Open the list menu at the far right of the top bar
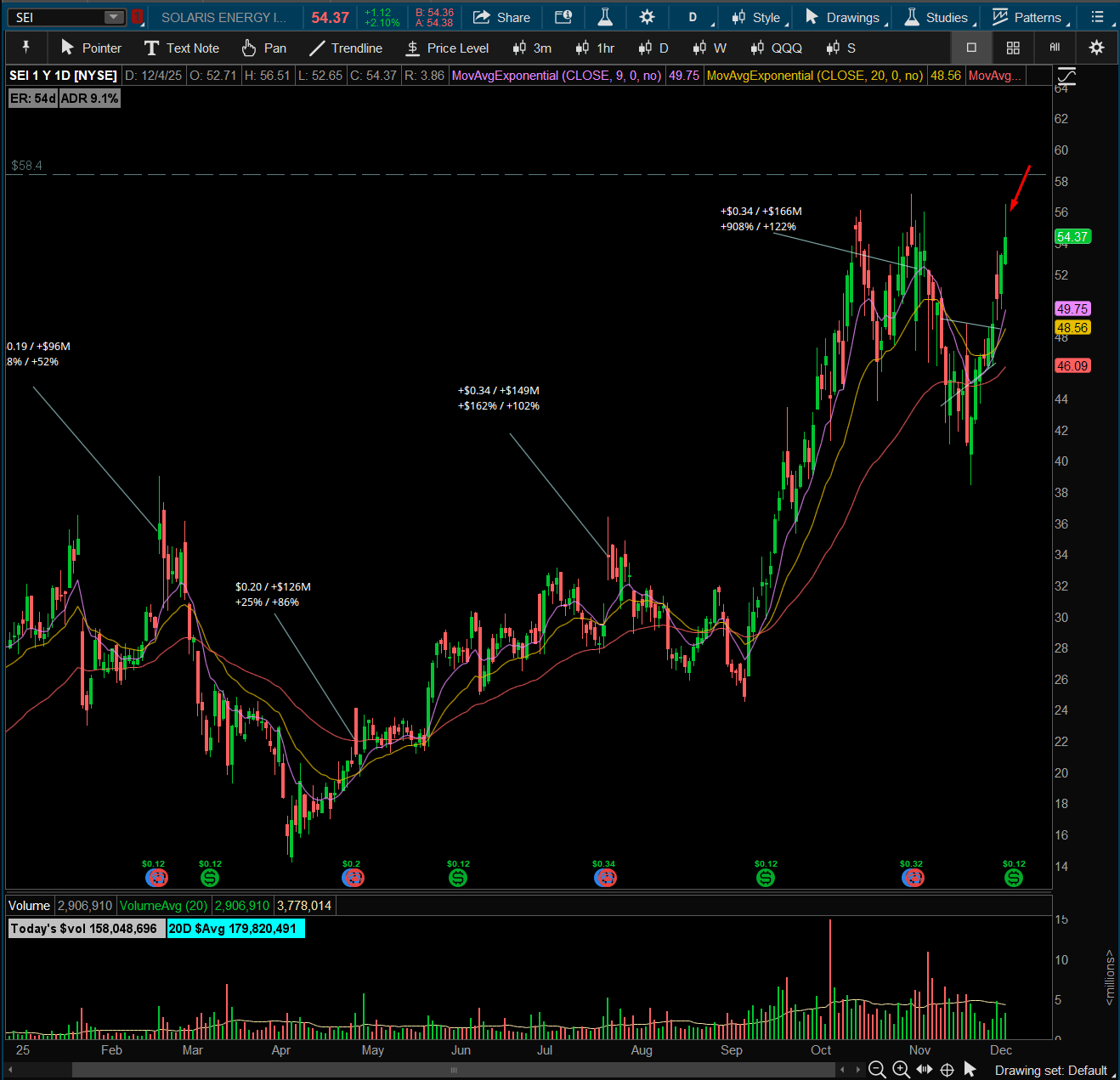Viewport: 1120px width, 1080px height. pyautogui.click(x=1097, y=17)
